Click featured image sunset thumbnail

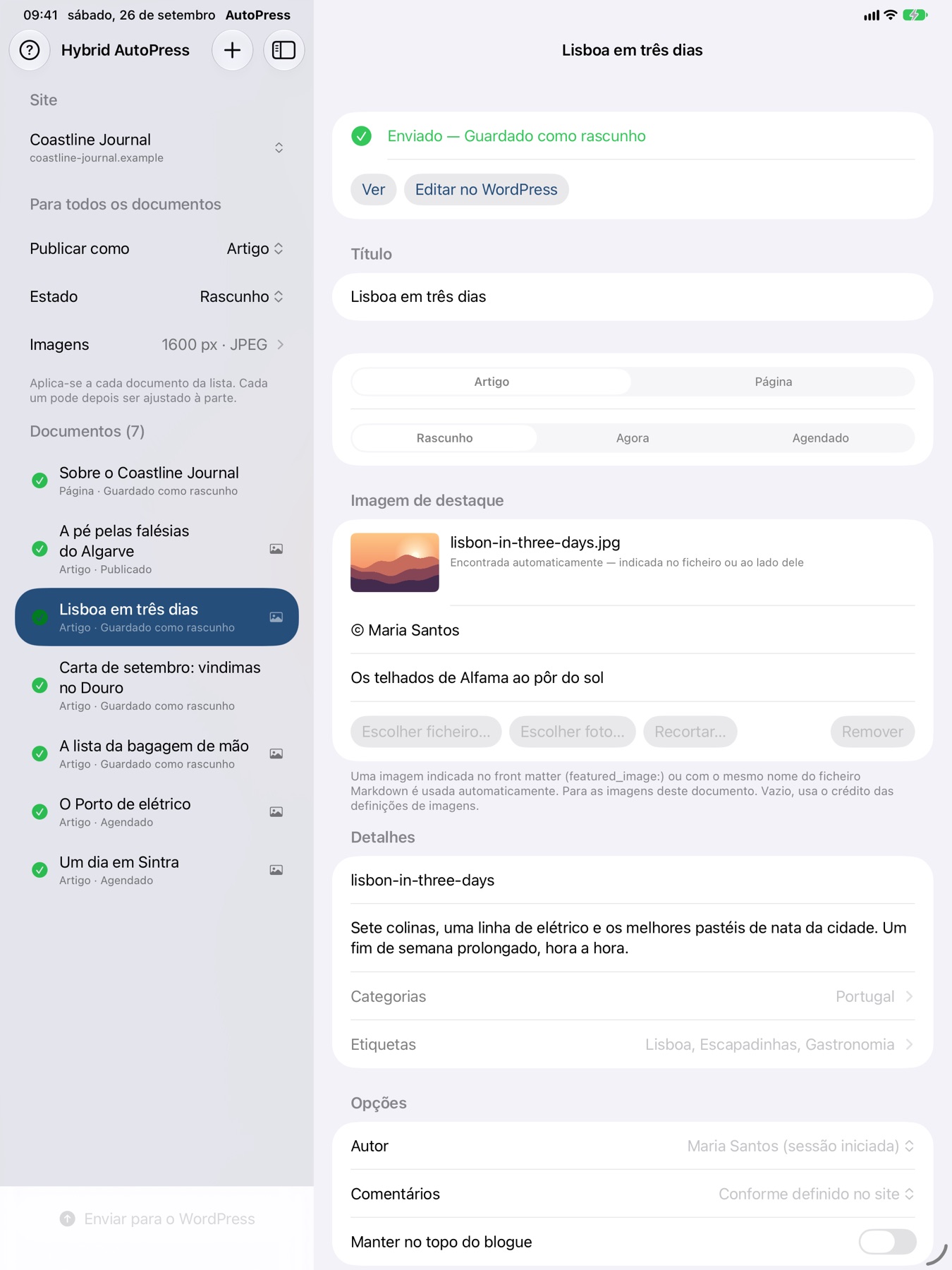pyautogui.click(x=395, y=562)
